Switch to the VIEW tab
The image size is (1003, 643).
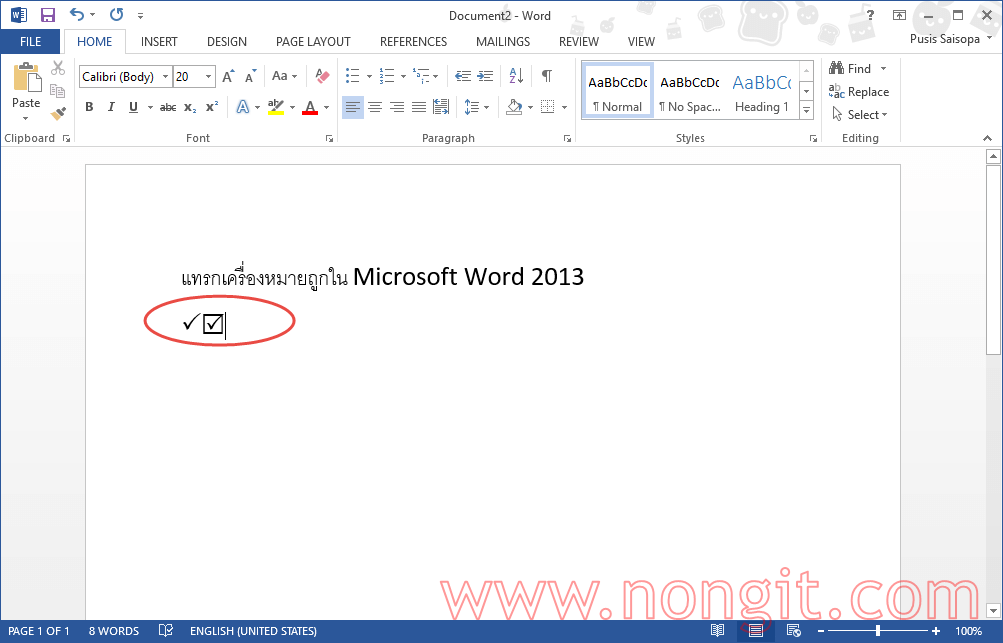[641, 42]
